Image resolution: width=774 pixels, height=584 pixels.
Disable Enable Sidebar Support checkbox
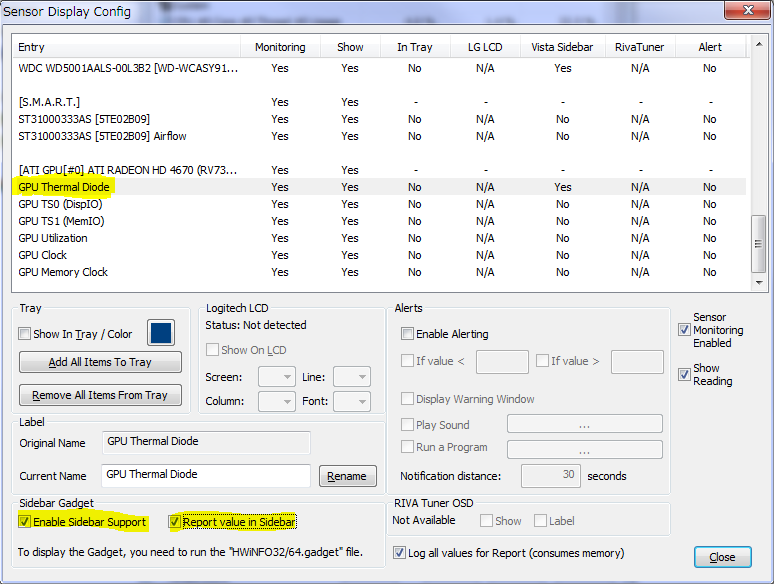pos(25,522)
